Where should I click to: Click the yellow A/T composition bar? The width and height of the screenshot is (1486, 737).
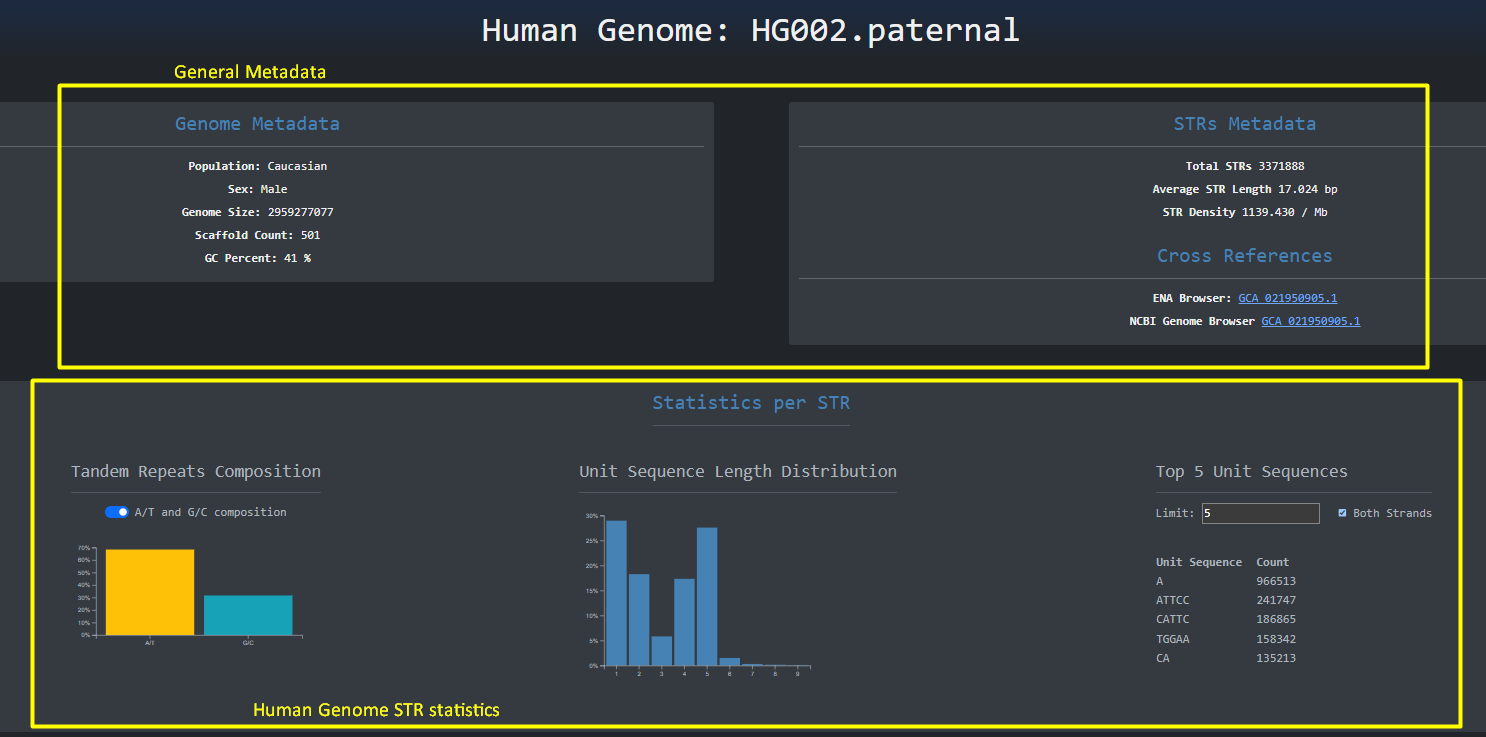tap(150, 592)
